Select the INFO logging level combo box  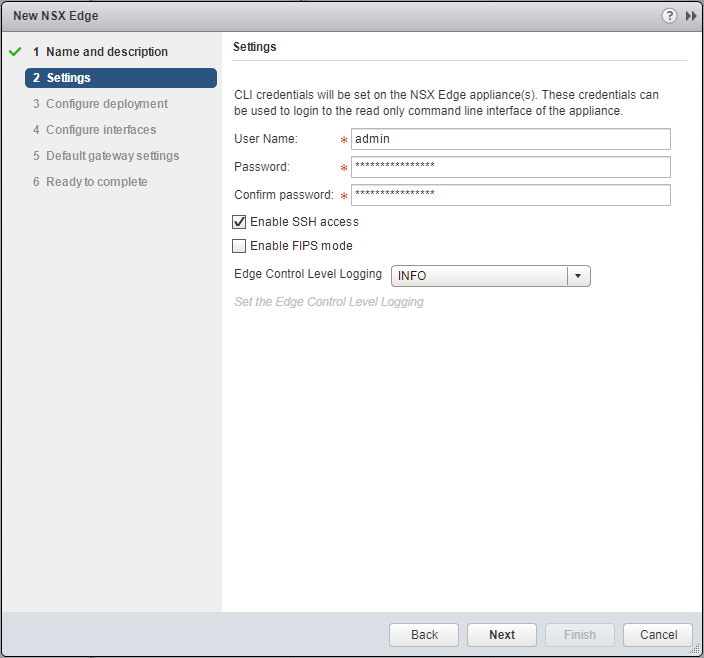pos(479,276)
